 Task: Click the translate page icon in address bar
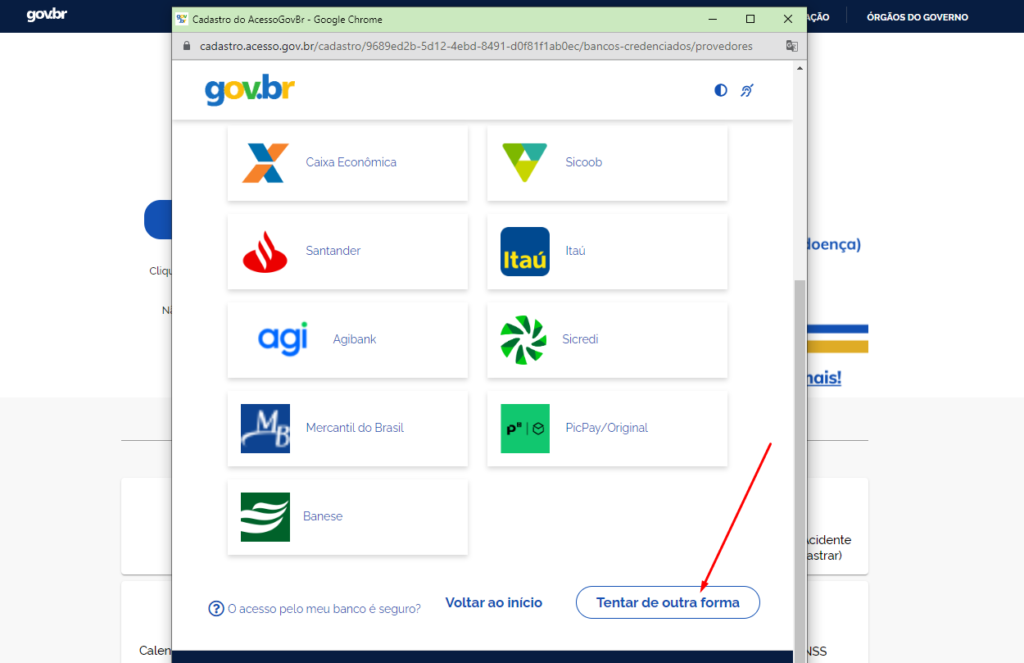pyautogui.click(x=792, y=46)
